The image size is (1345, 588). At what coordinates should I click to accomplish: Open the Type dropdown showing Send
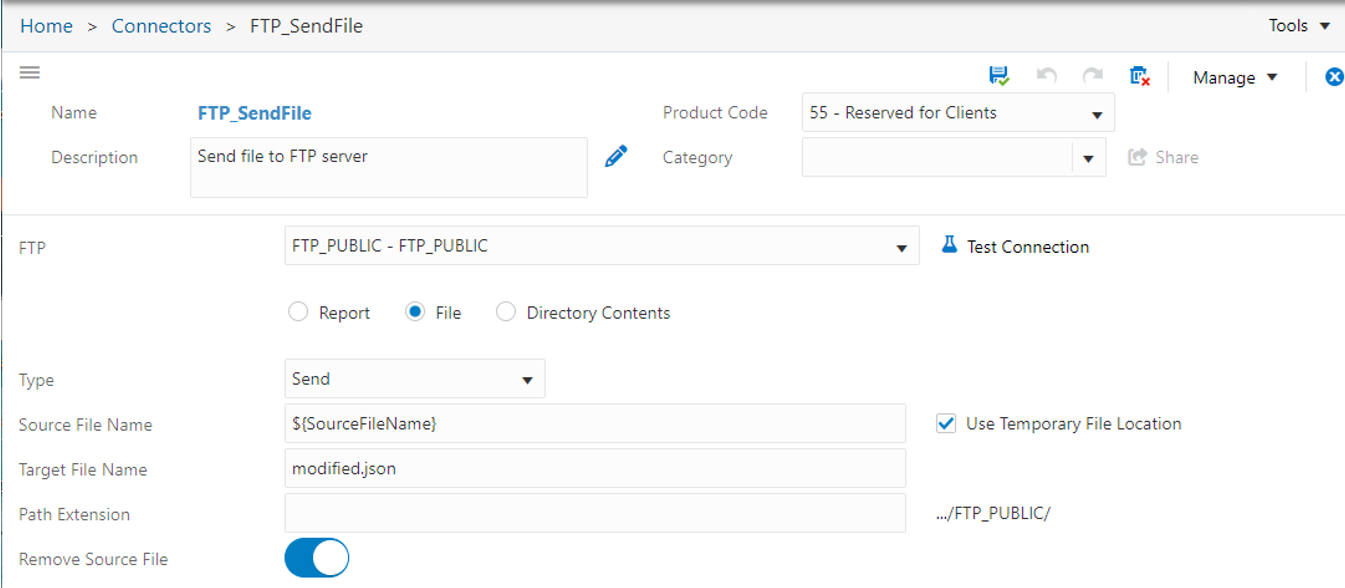[x=528, y=378]
